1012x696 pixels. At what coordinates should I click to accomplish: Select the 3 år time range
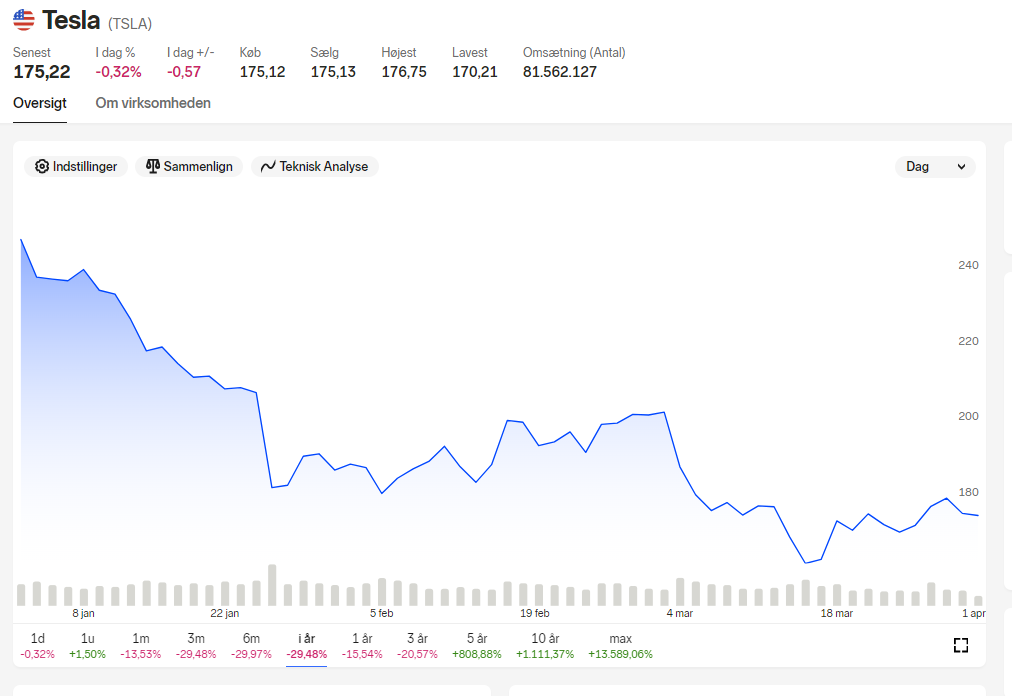pos(418,646)
